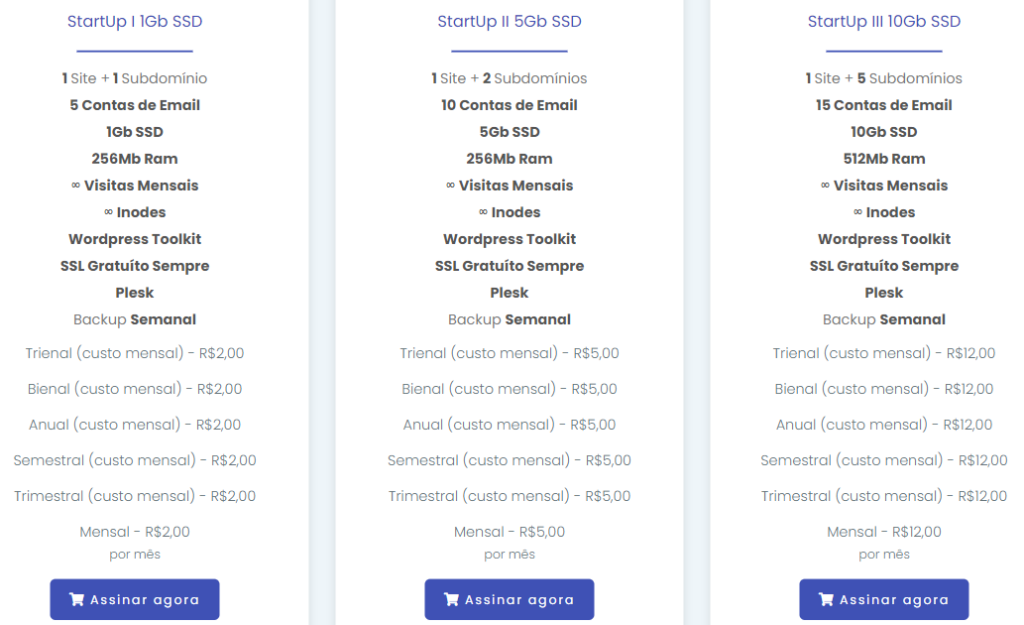Select Semestral R$2,00 pricing line
This screenshot has height=625, width=1024.
[x=135, y=460]
